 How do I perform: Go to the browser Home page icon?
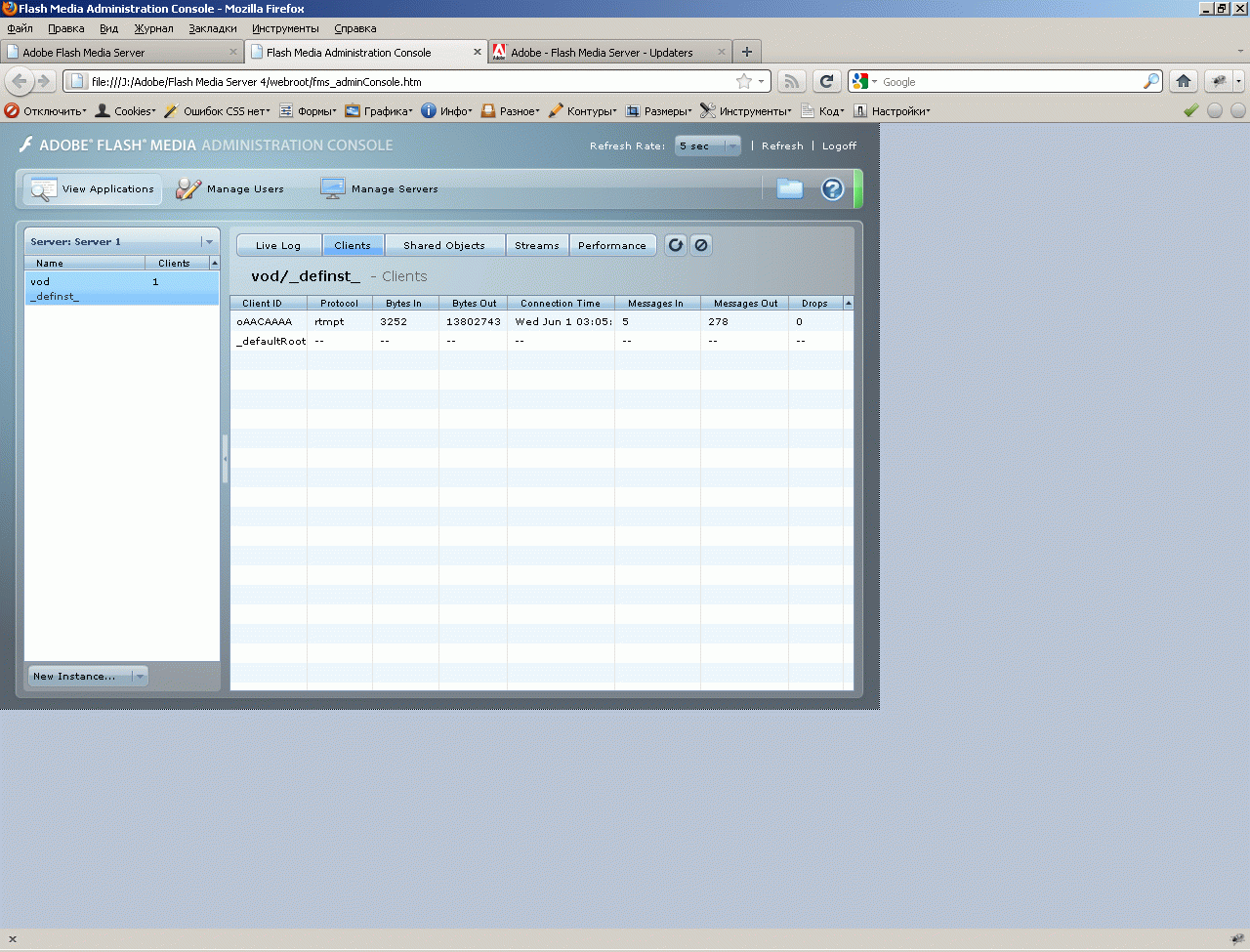[1184, 81]
